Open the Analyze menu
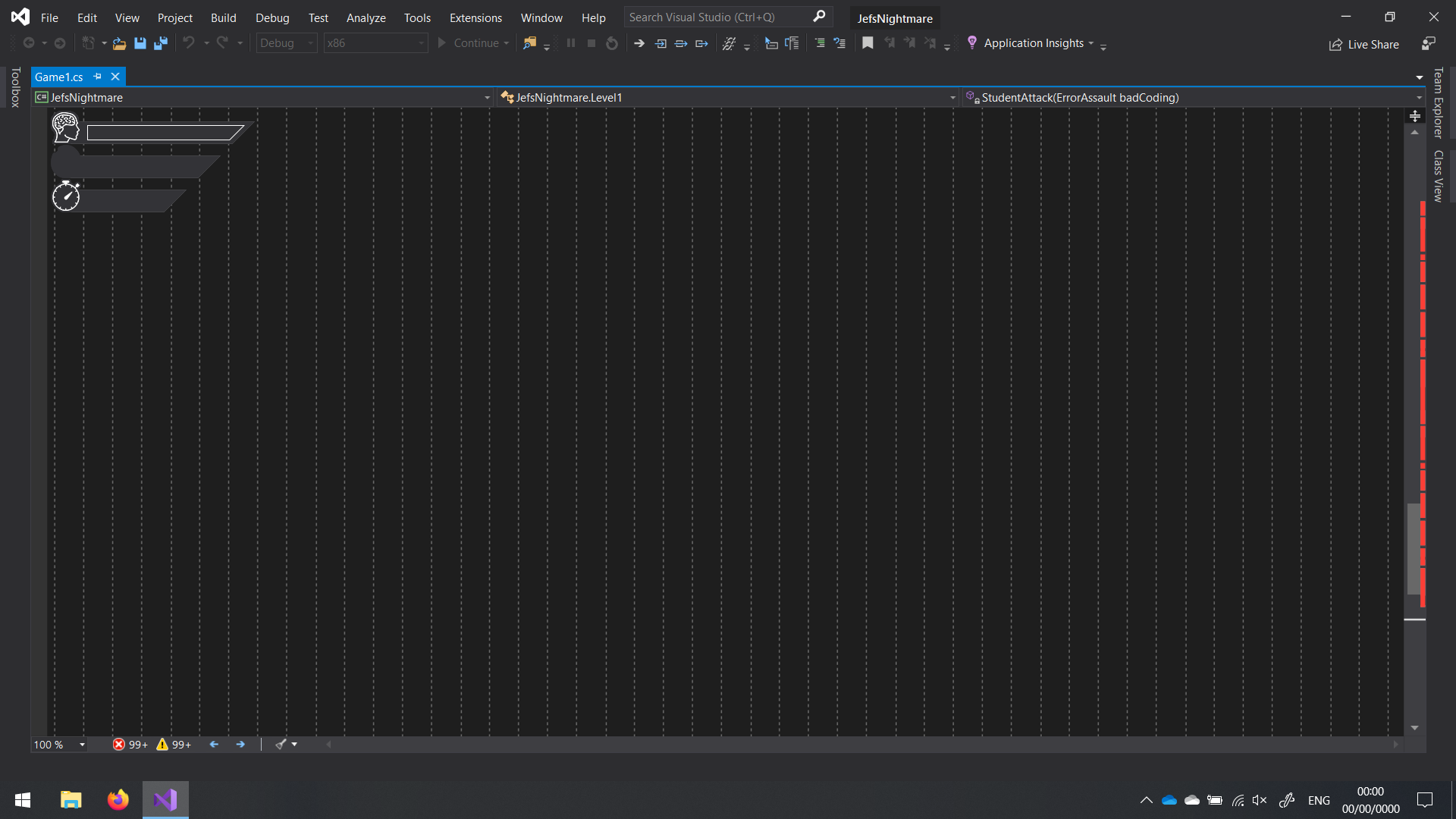The width and height of the screenshot is (1456, 819). (x=366, y=17)
